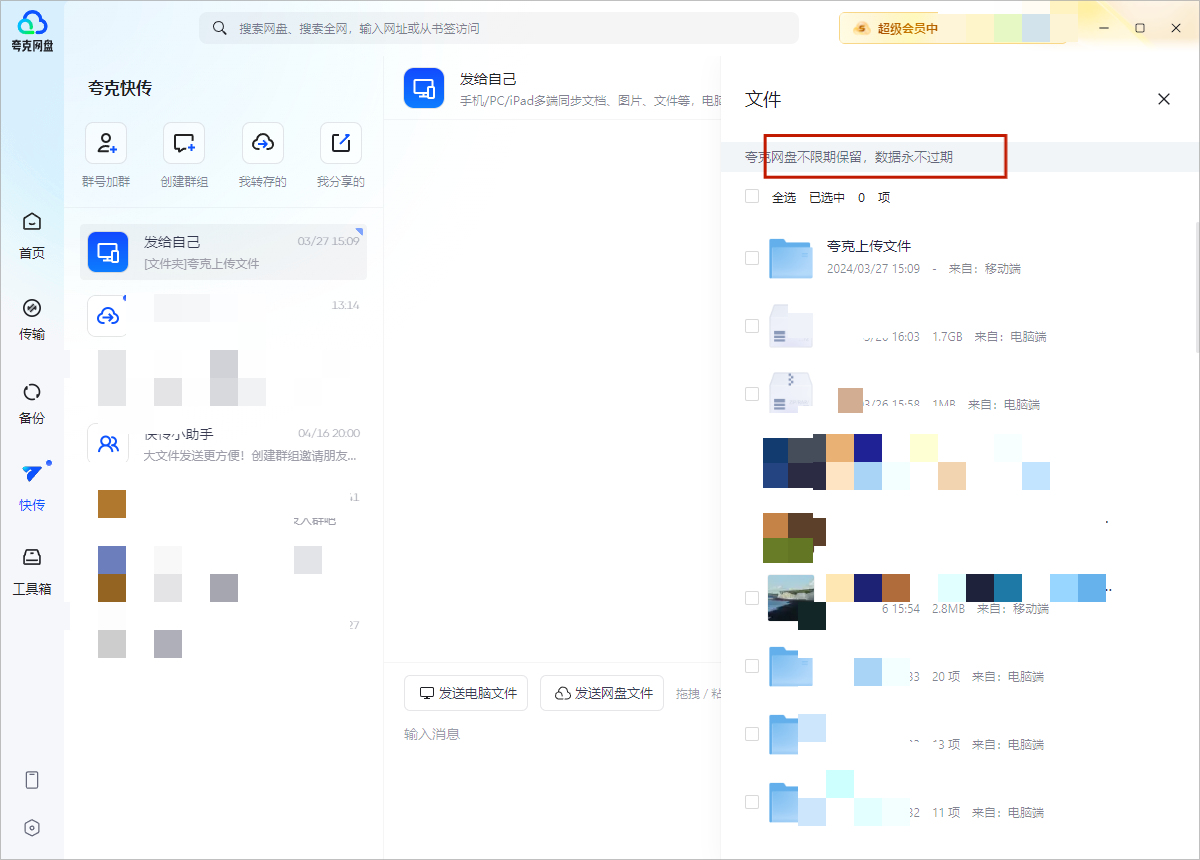
Task: Open the conversation timestamped 13:14
Action: tap(223, 316)
